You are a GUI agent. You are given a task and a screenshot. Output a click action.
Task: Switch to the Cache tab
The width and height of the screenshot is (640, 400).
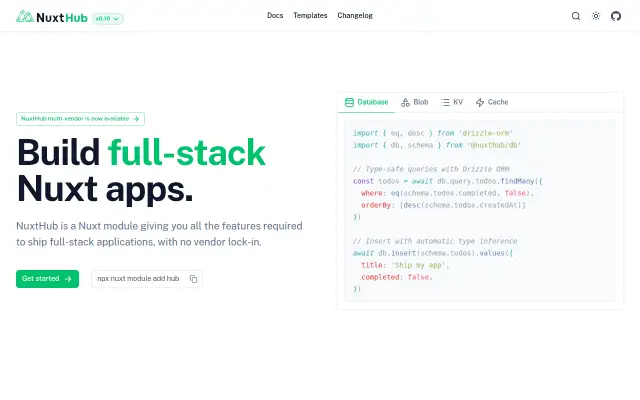492,102
